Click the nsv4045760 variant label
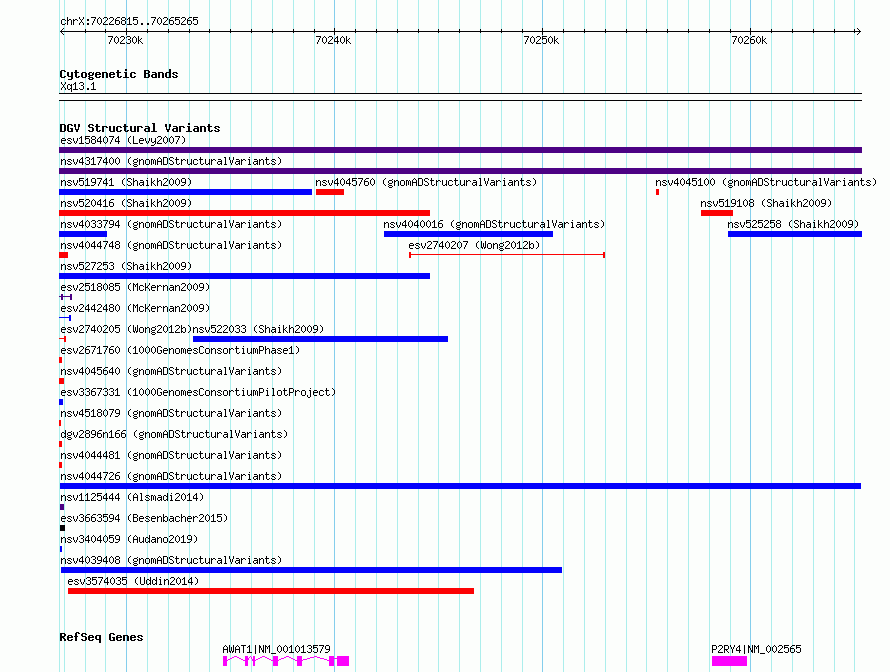 [426, 182]
